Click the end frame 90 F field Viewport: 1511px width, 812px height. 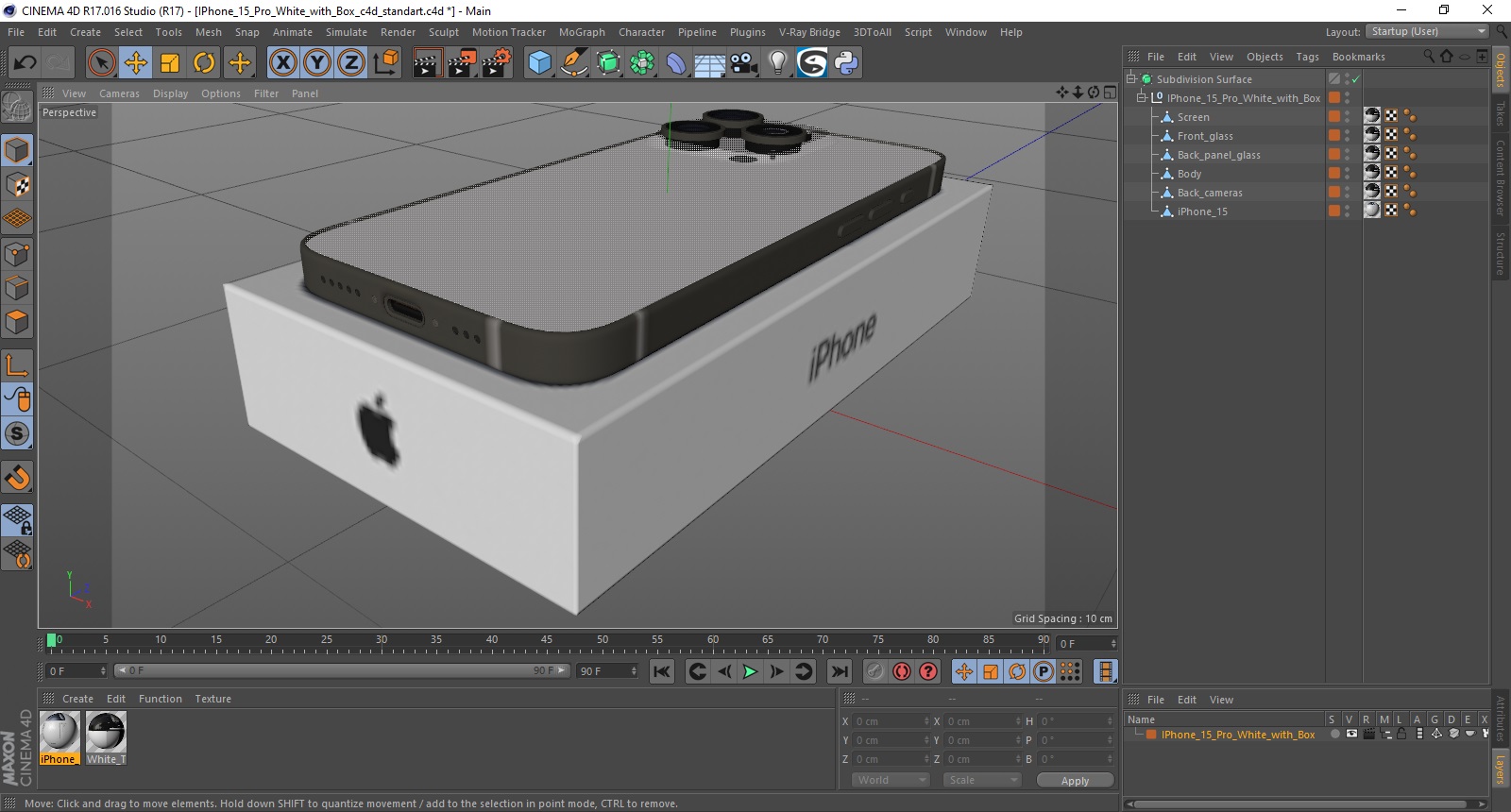point(607,670)
